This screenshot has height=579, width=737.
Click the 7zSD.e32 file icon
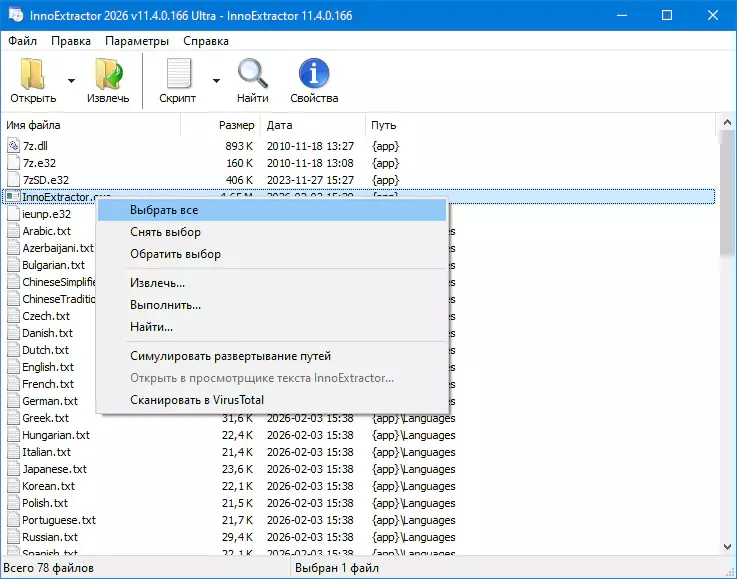[13, 180]
